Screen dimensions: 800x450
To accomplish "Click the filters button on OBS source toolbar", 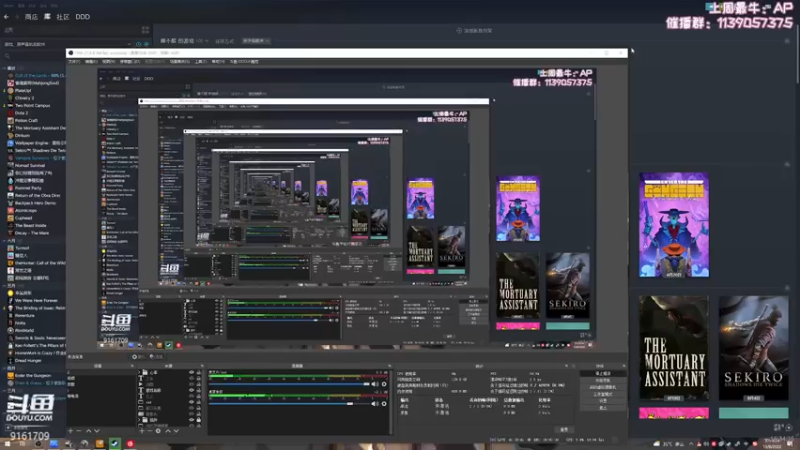I will point(156,357).
